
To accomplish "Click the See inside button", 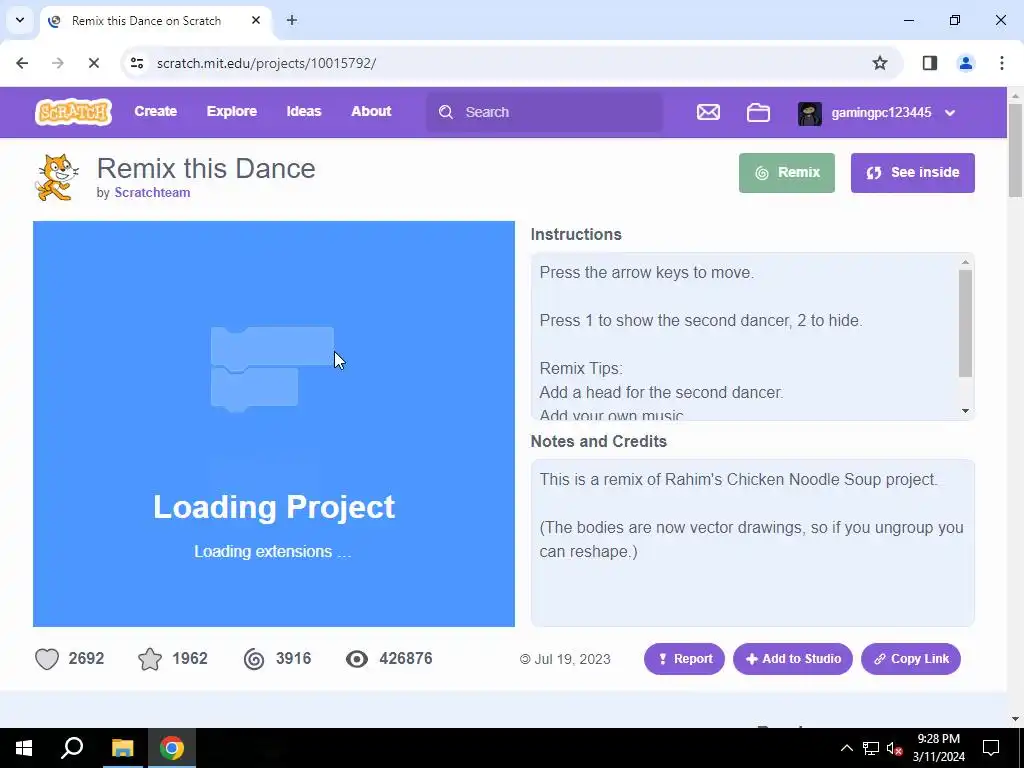I will [x=912, y=172].
